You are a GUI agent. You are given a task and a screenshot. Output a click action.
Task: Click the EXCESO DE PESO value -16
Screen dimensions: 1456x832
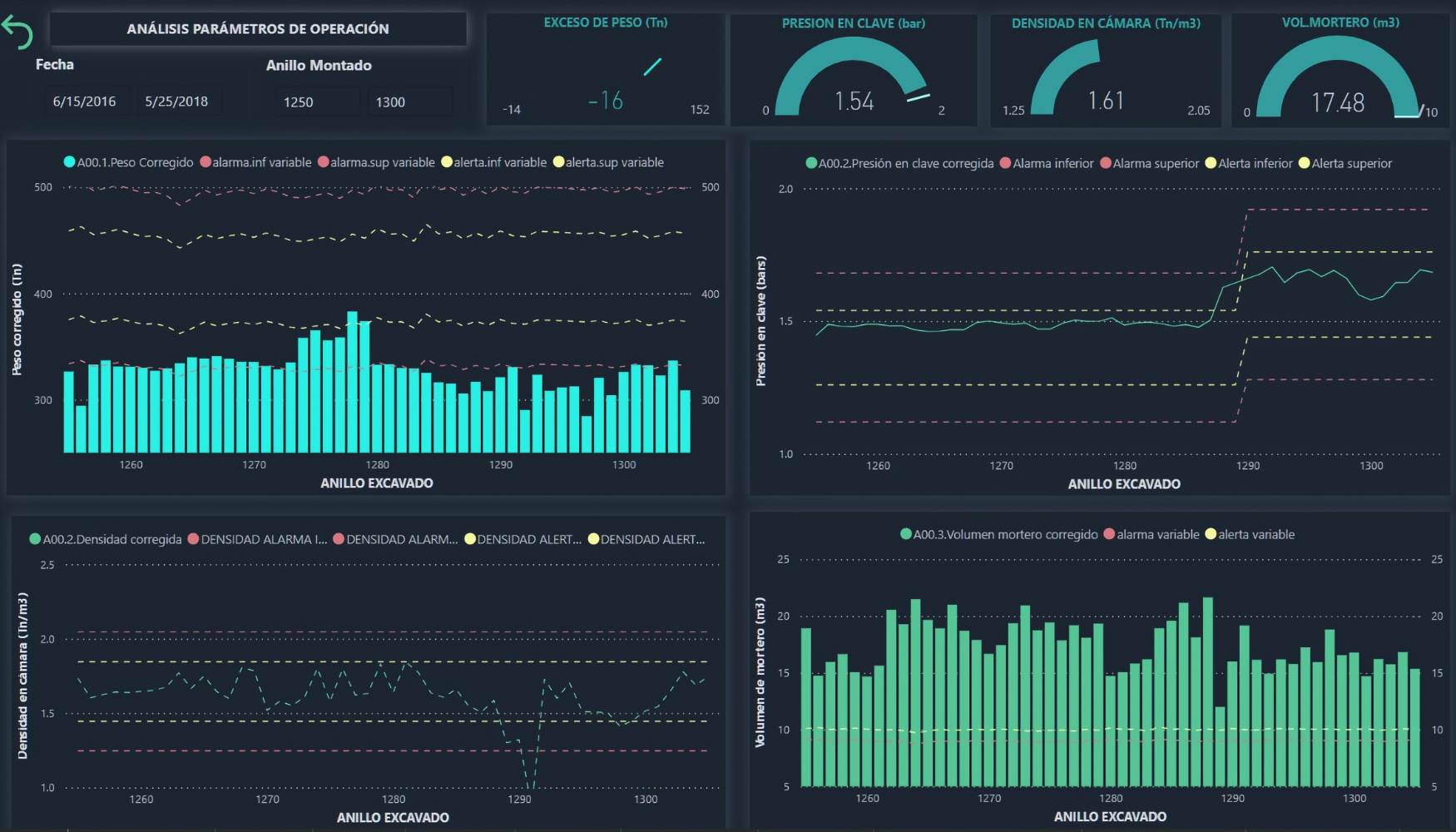[605, 102]
